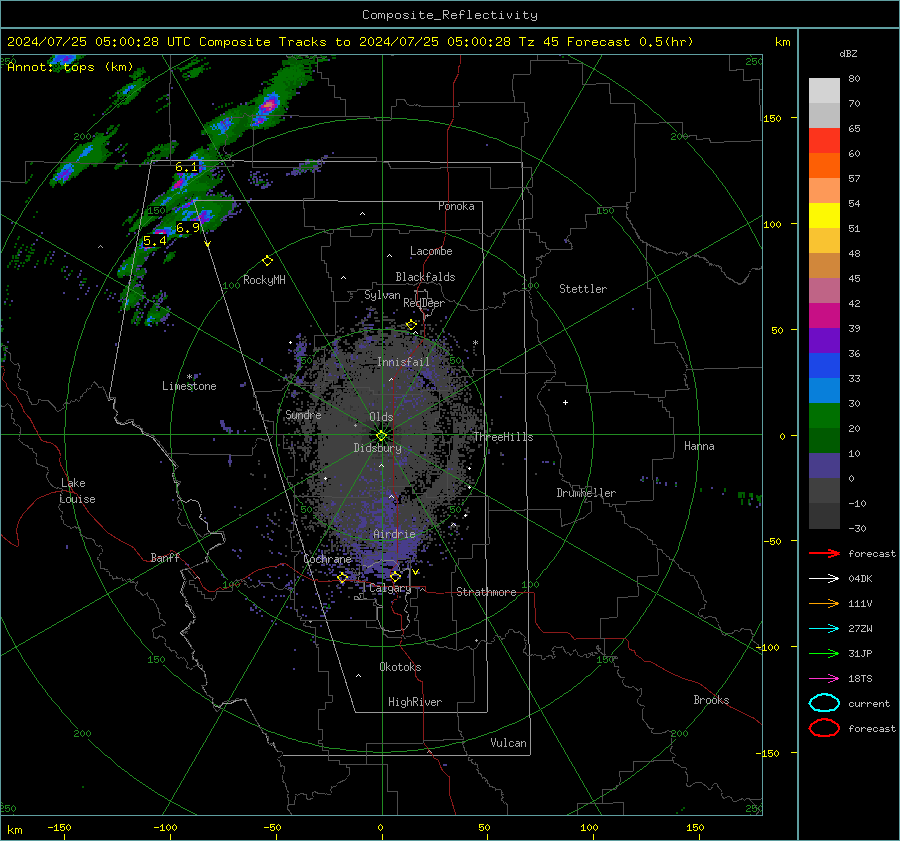This screenshot has height=841, width=900.
Task: Click the Airdrie city label
Action: 394,534
